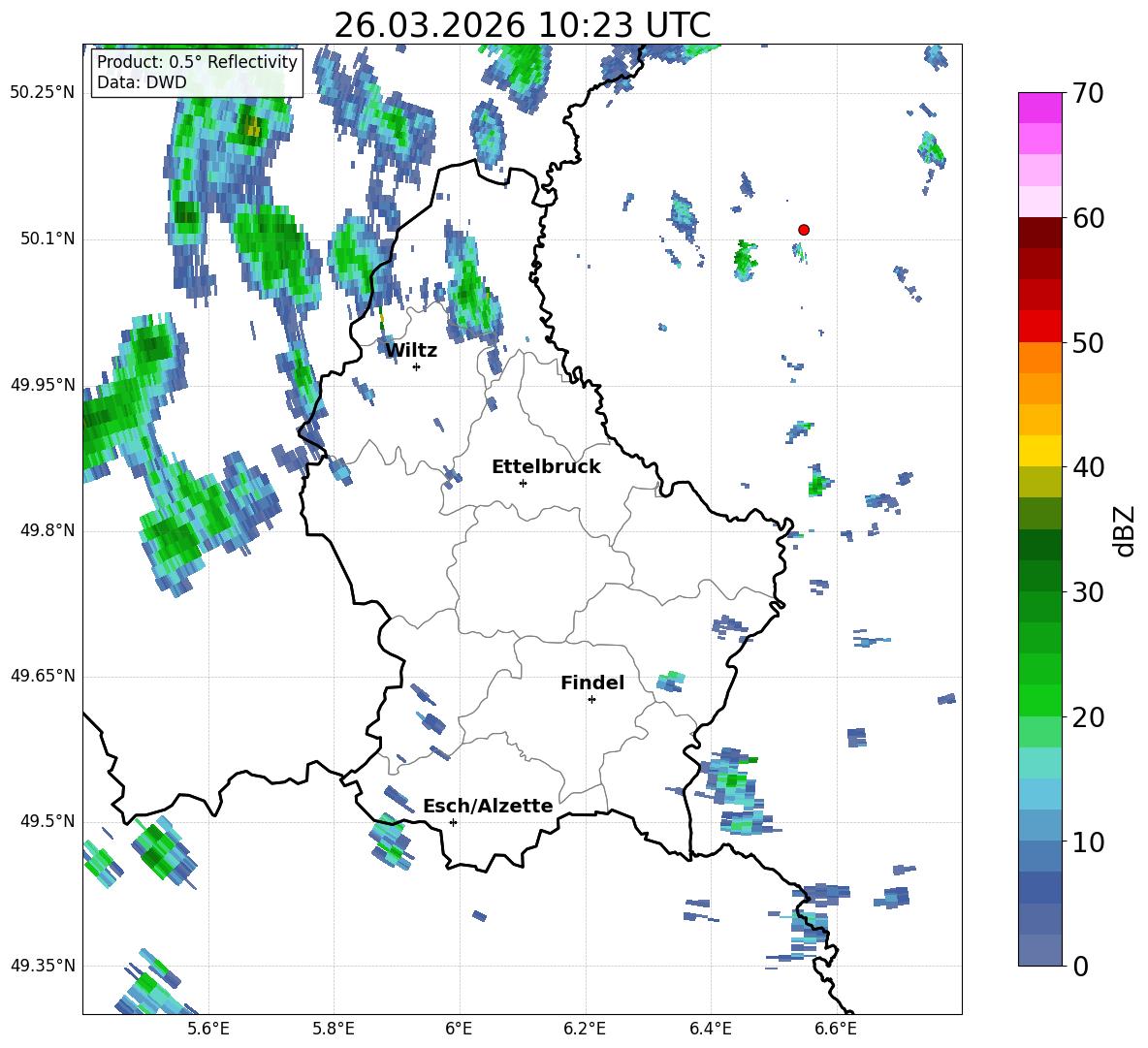Image resolution: width=1148 pixels, height=1048 pixels.
Task: Click the 'Data: DWD' text
Action: click(142, 82)
